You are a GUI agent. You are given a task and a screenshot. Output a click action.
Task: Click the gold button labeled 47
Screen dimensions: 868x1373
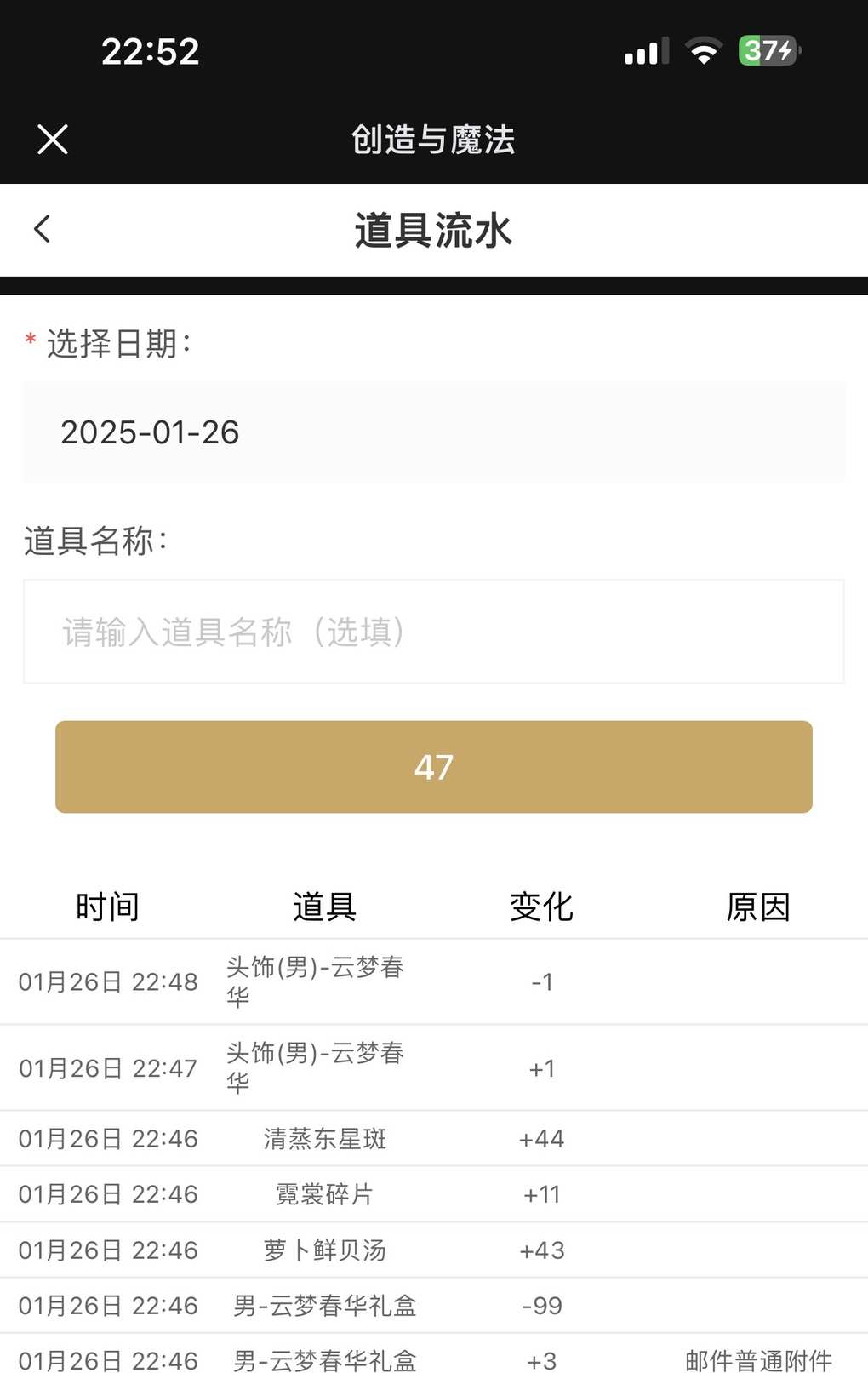[434, 767]
